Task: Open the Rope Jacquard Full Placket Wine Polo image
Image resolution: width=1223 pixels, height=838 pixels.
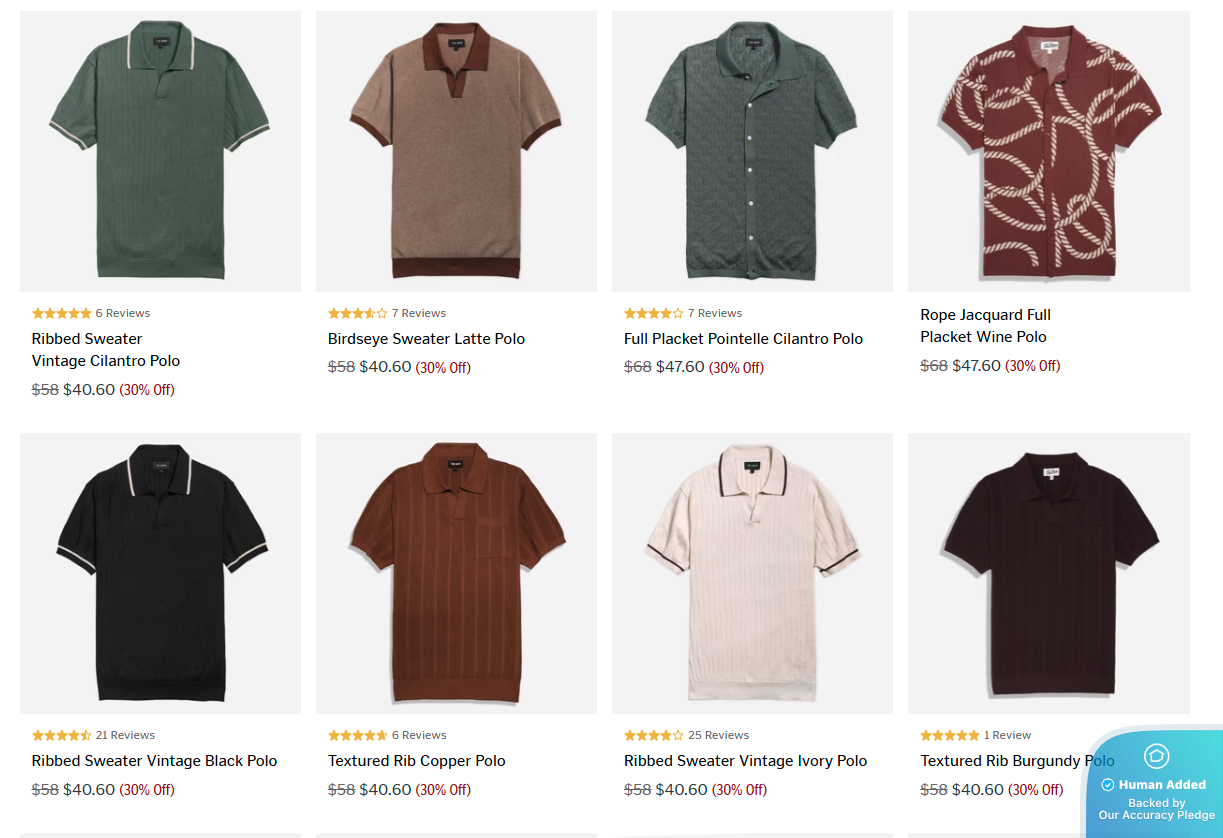Action: 1049,152
